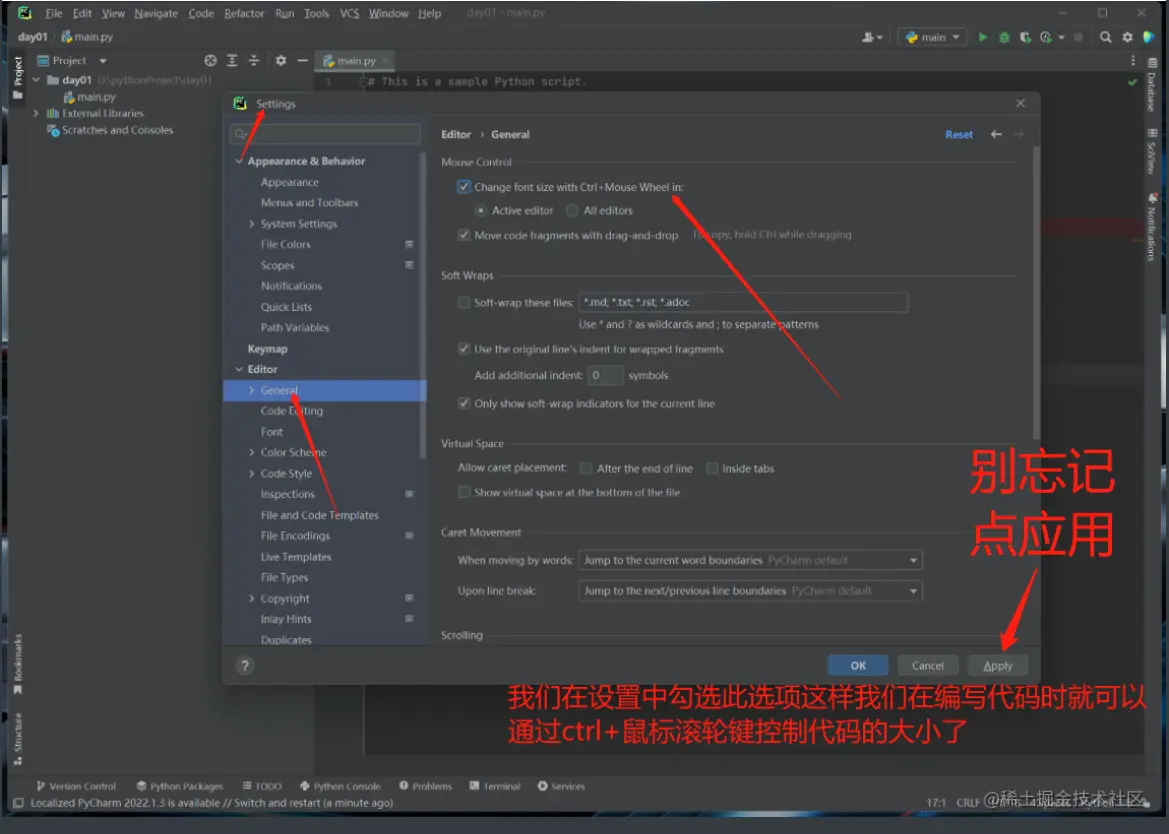Select the All editors radio button
Viewport: 1169px width, 834px height.
[x=573, y=211]
